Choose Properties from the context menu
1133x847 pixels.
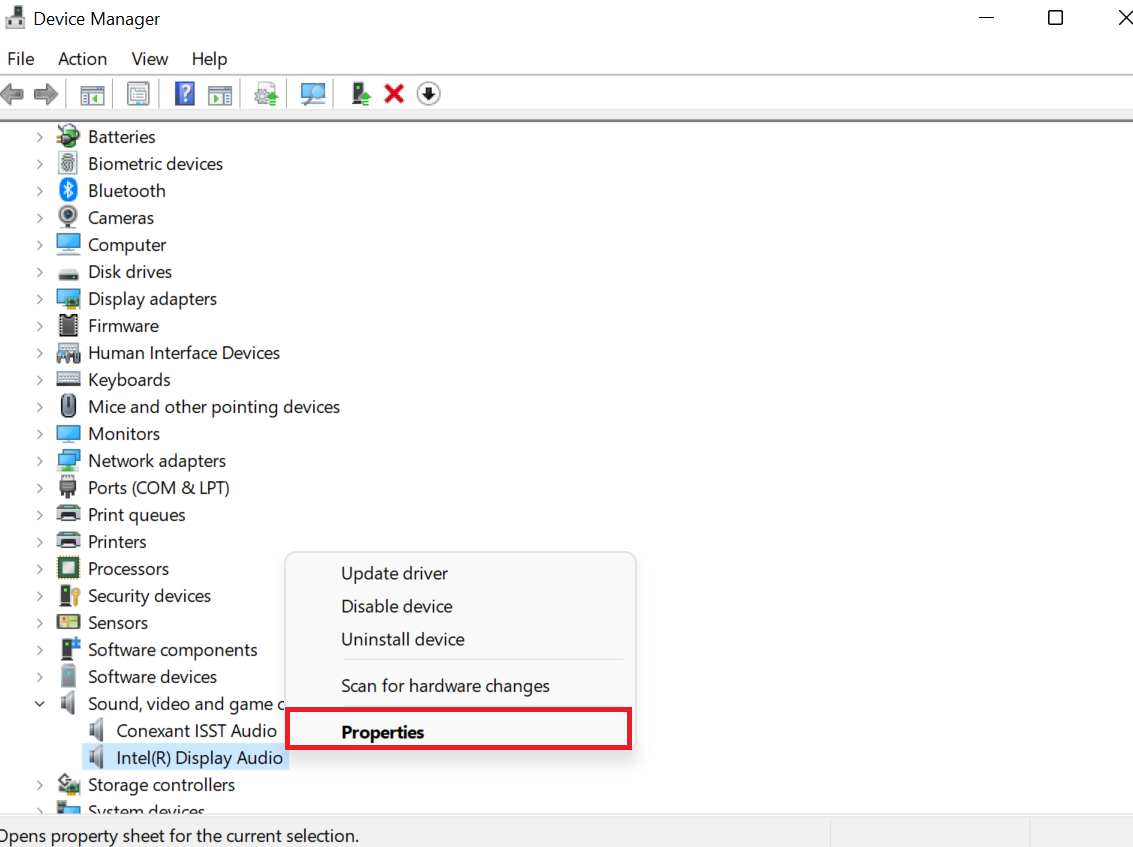[383, 732]
